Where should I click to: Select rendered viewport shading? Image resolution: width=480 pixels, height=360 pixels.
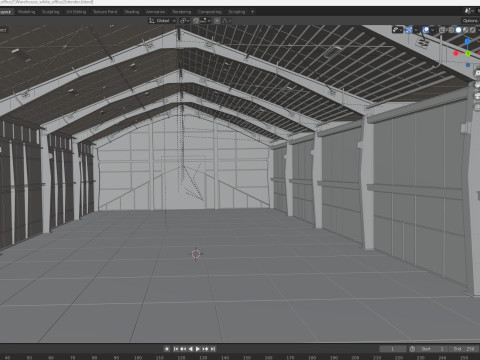tap(472, 30)
